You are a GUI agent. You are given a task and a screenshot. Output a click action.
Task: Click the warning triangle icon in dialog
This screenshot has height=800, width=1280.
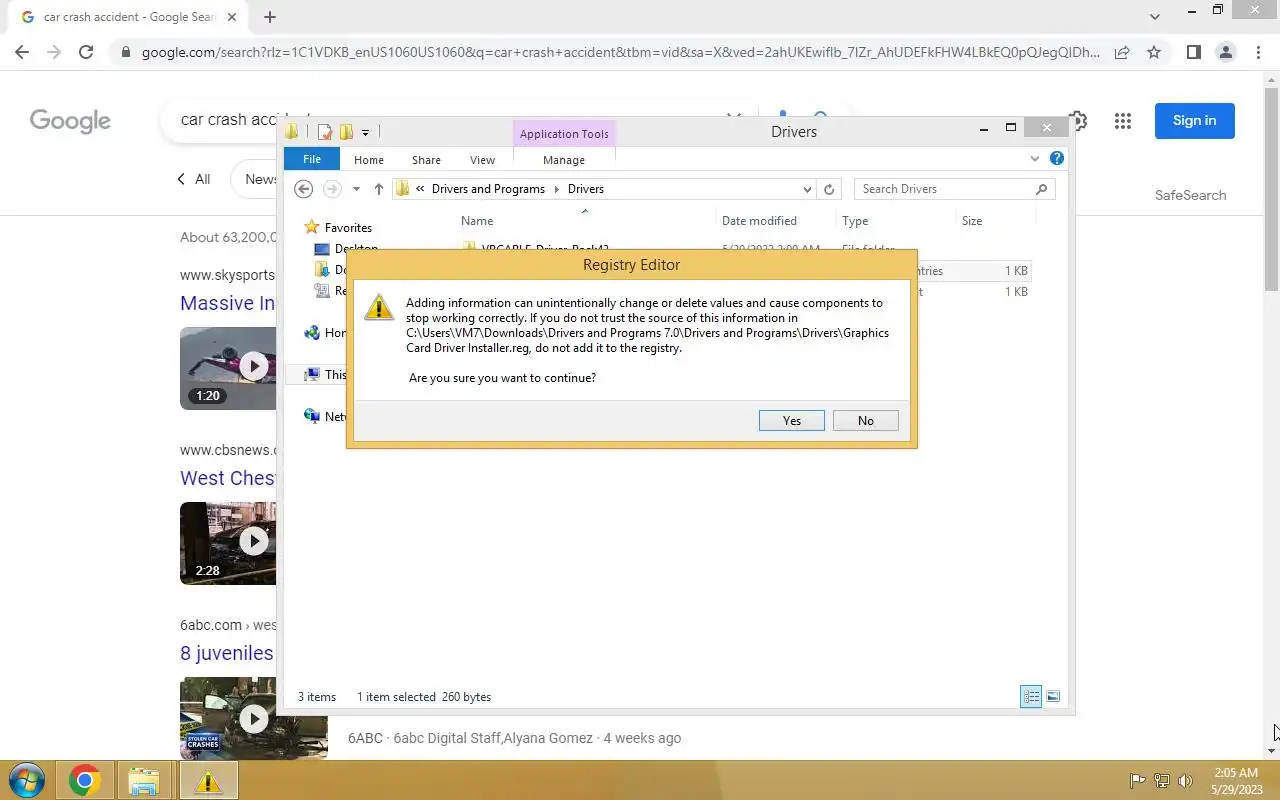tap(379, 307)
